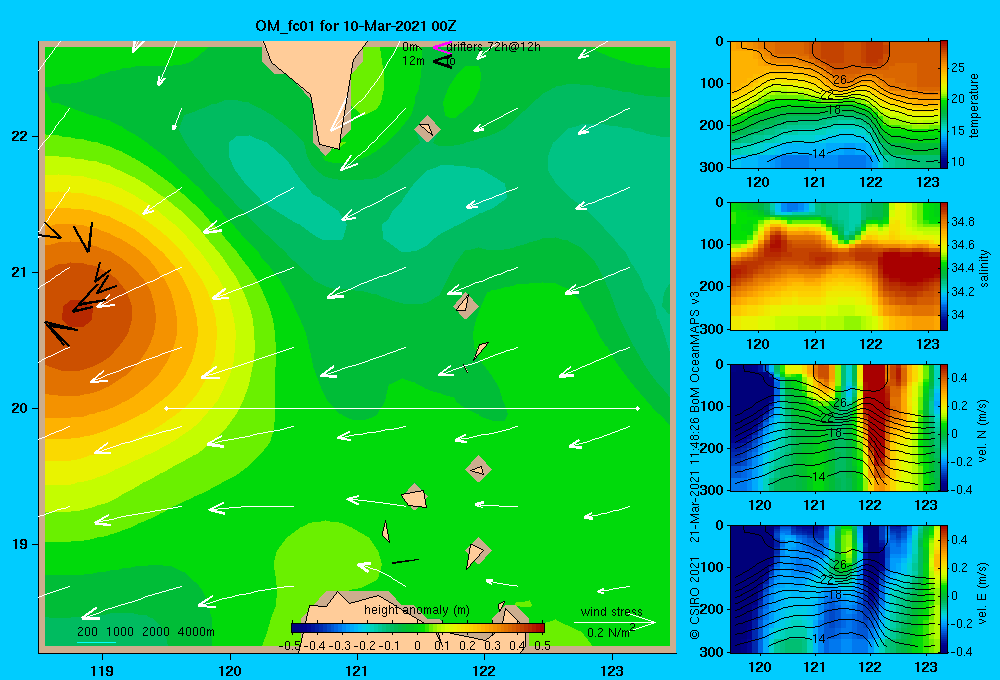
Task: Click the main map longitude label 123
Action: point(612,670)
